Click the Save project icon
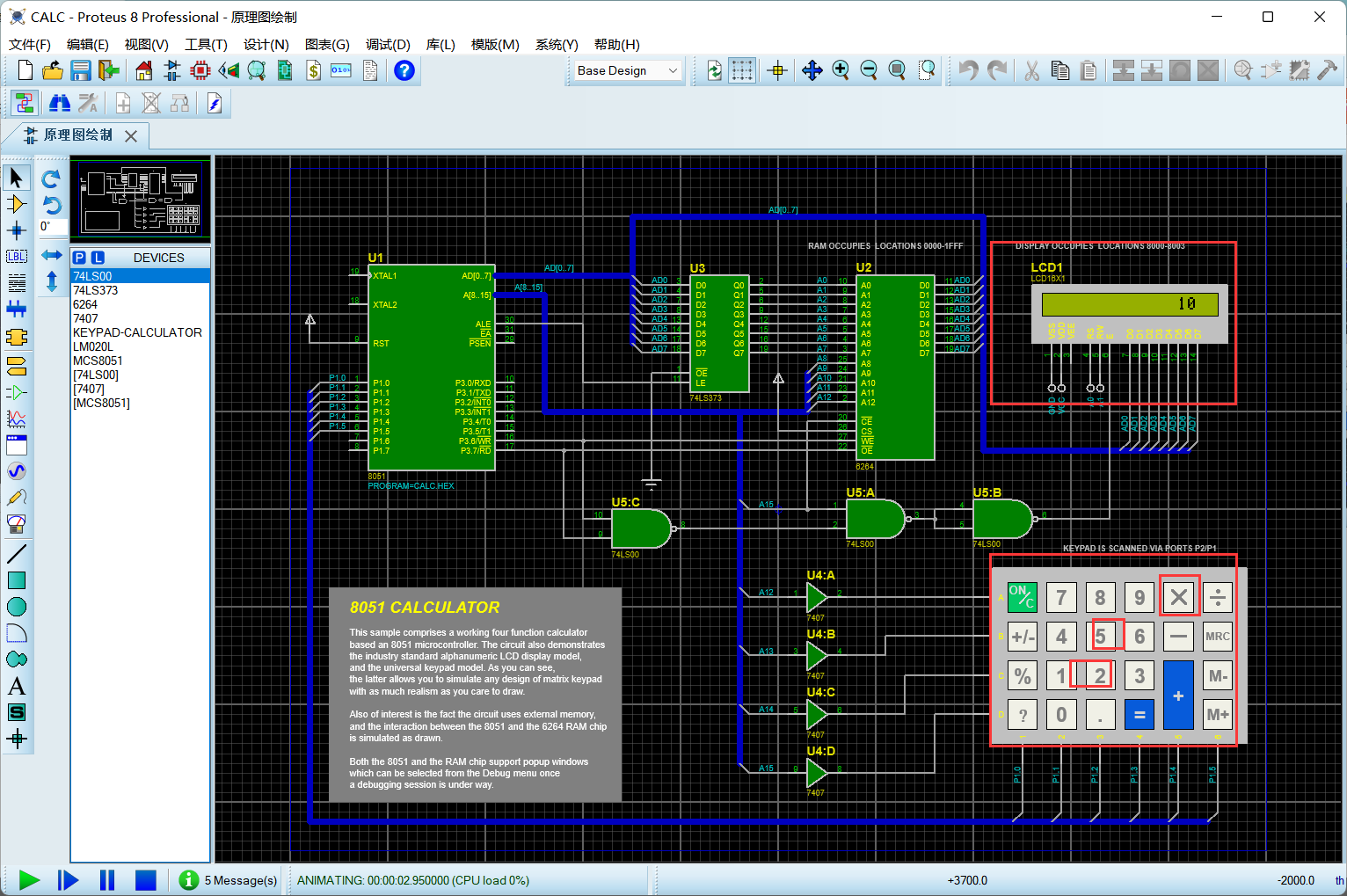Viewport: 1347px width, 896px height. point(81,70)
